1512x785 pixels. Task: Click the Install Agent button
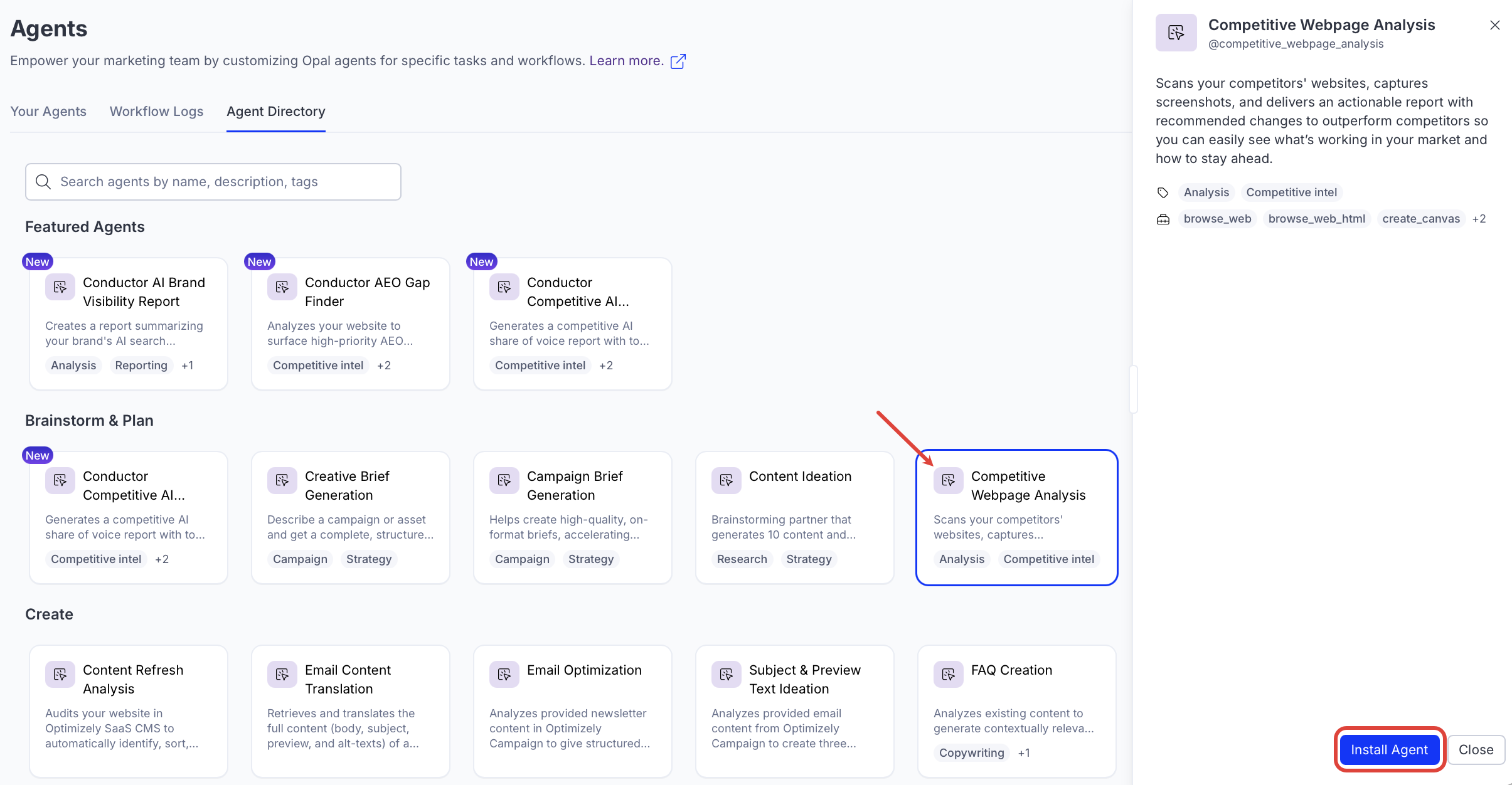click(x=1389, y=750)
